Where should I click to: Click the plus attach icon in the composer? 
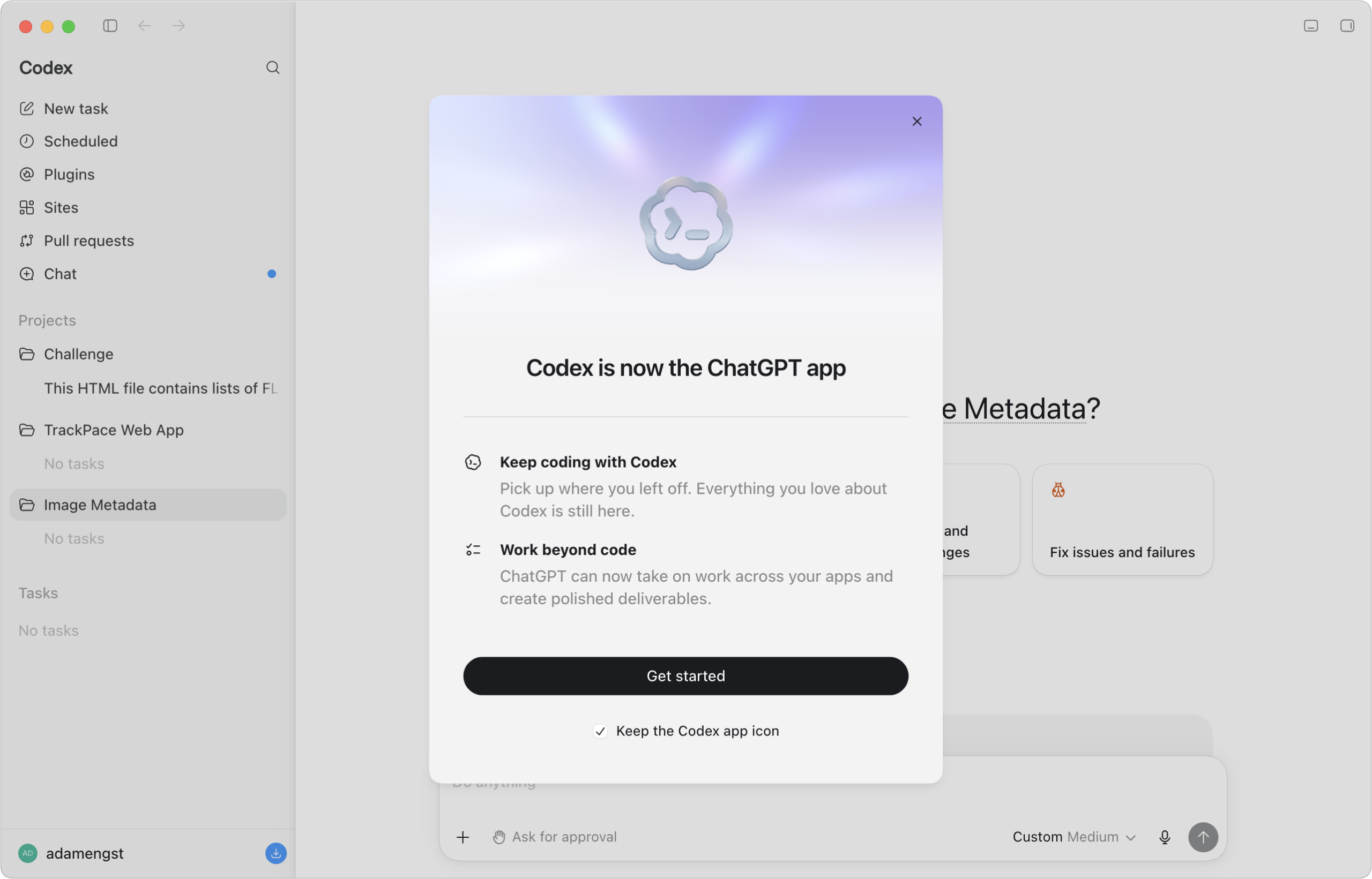pos(463,837)
